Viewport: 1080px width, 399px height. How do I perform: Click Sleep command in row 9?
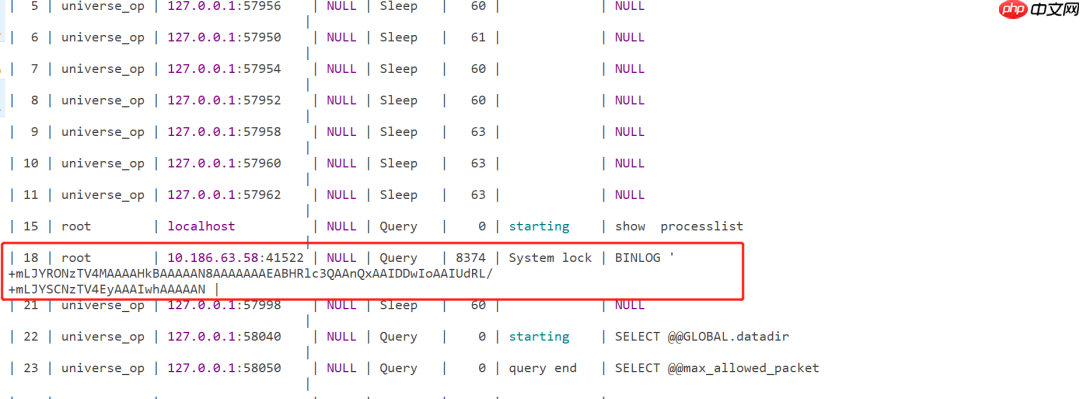(x=399, y=132)
